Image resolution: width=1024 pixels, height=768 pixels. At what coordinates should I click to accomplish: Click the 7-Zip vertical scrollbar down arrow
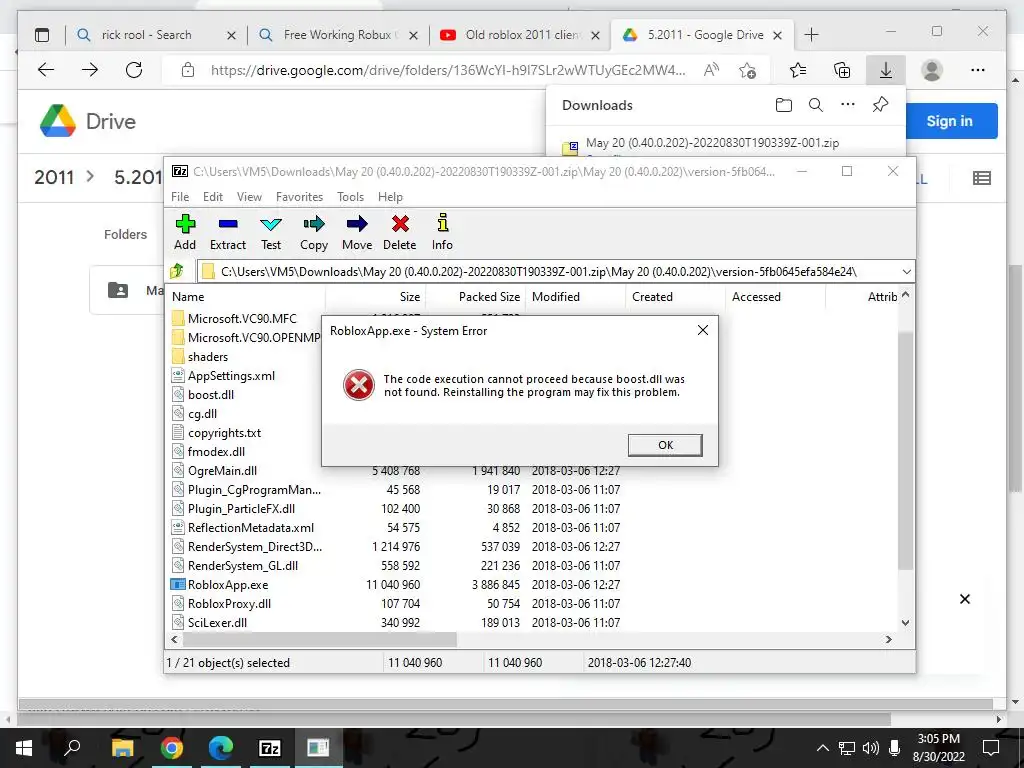click(905, 622)
